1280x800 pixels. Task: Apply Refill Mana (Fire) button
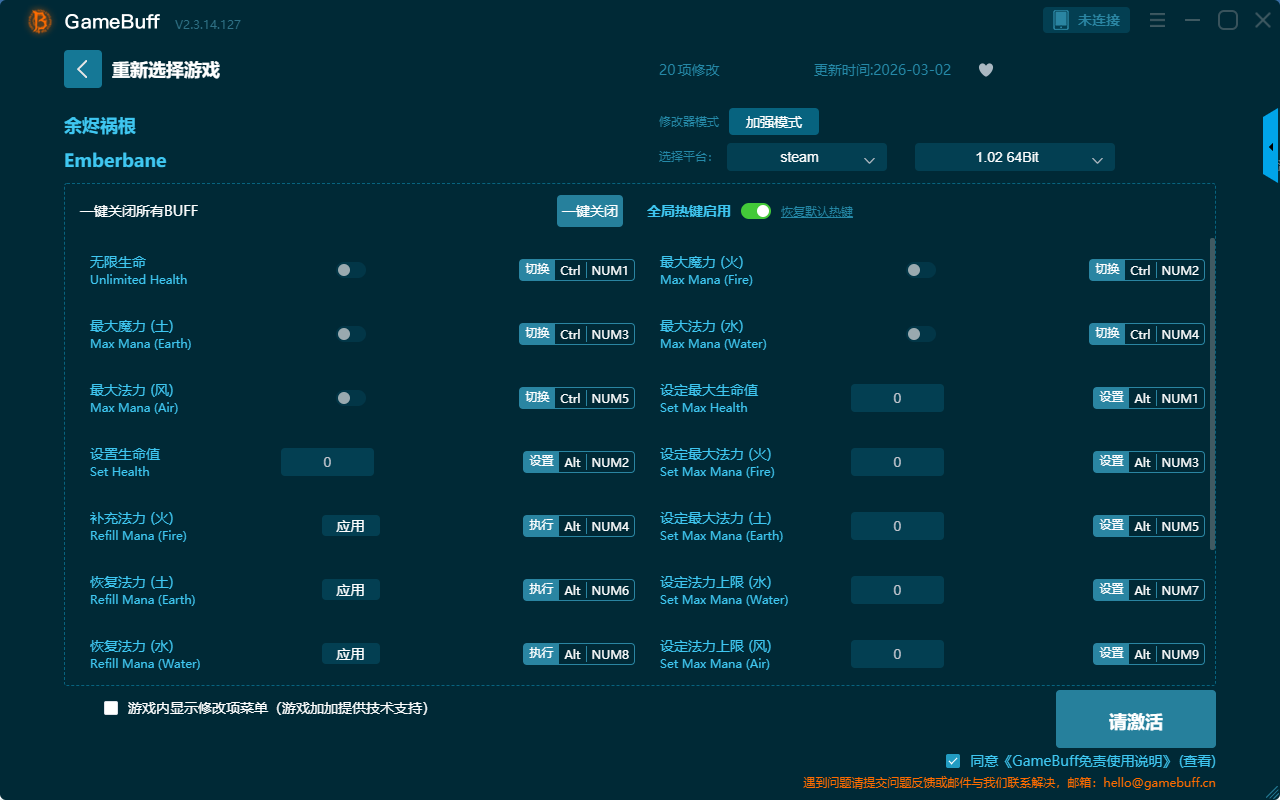tap(350, 526)
